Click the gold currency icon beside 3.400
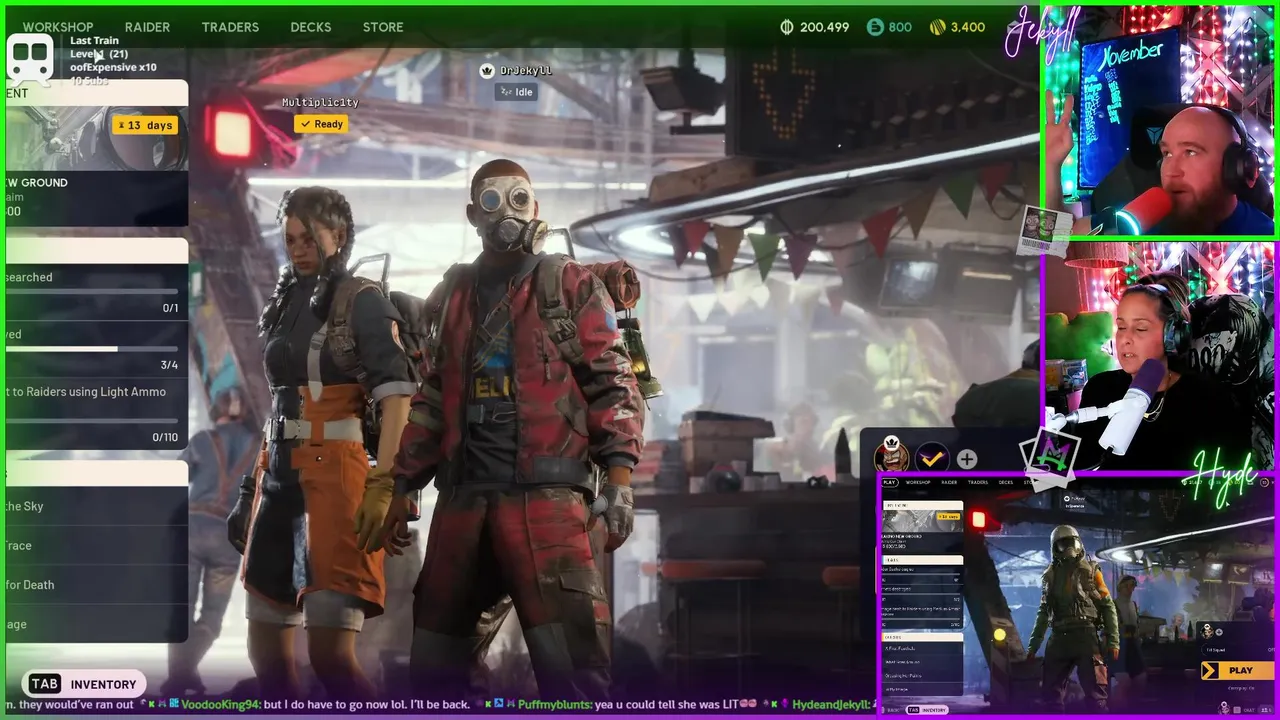Image resolution: width=1280 pixels, height=720 pixels. pyautogui.click(x=937, y=27)
